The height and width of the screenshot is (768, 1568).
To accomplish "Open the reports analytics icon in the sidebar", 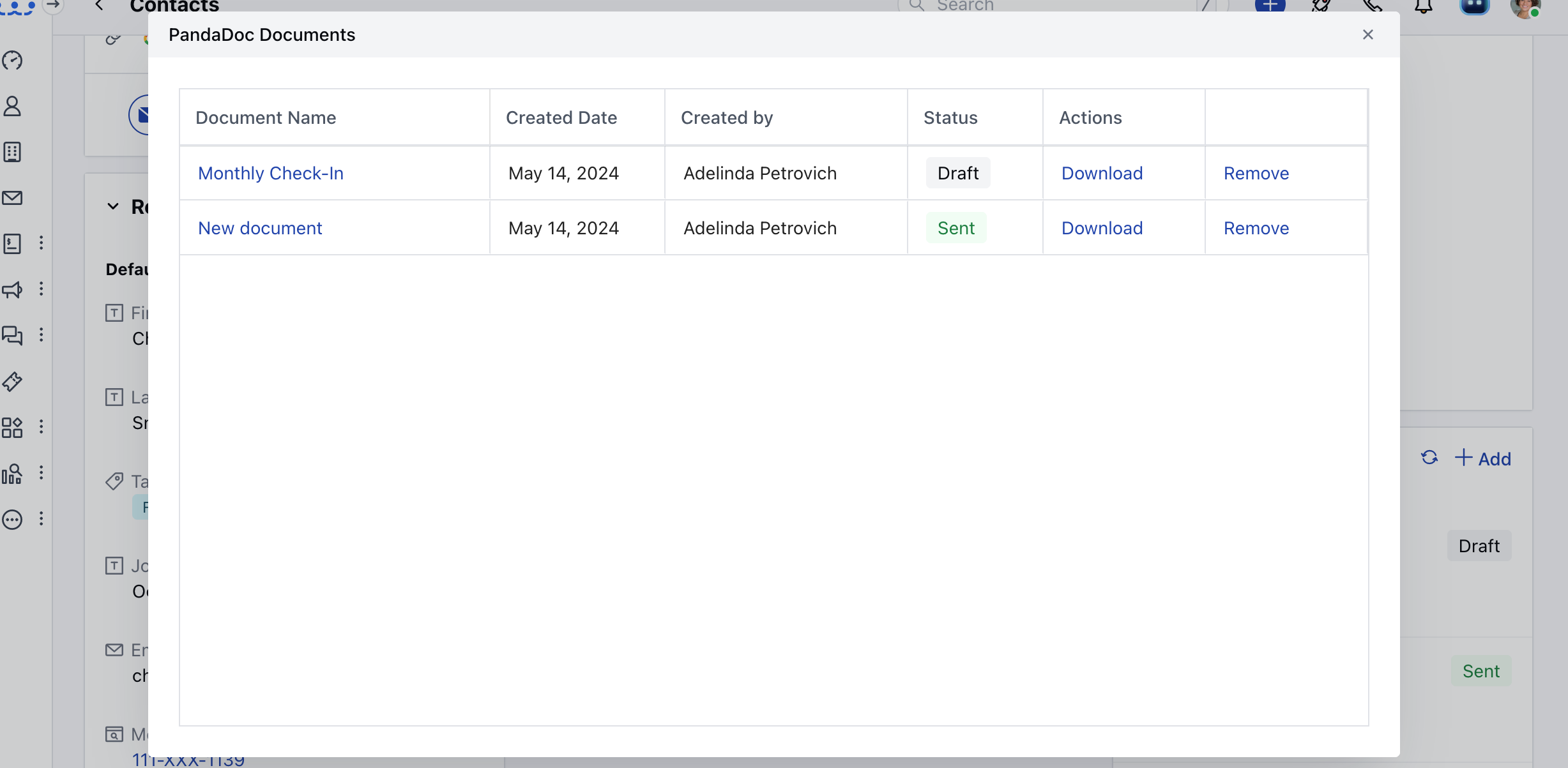I will tap(12, 473).
